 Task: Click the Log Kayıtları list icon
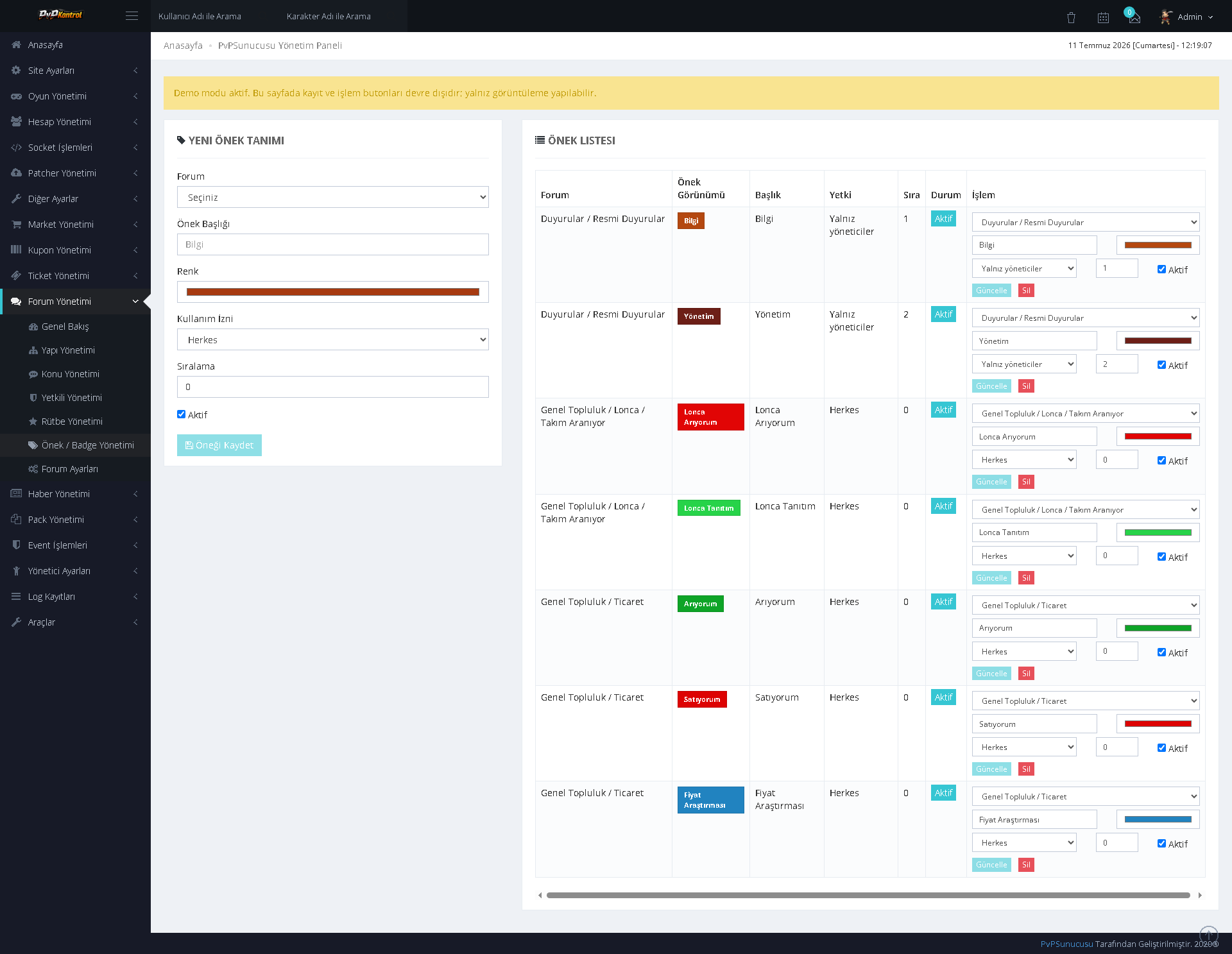tap(16, 597)
